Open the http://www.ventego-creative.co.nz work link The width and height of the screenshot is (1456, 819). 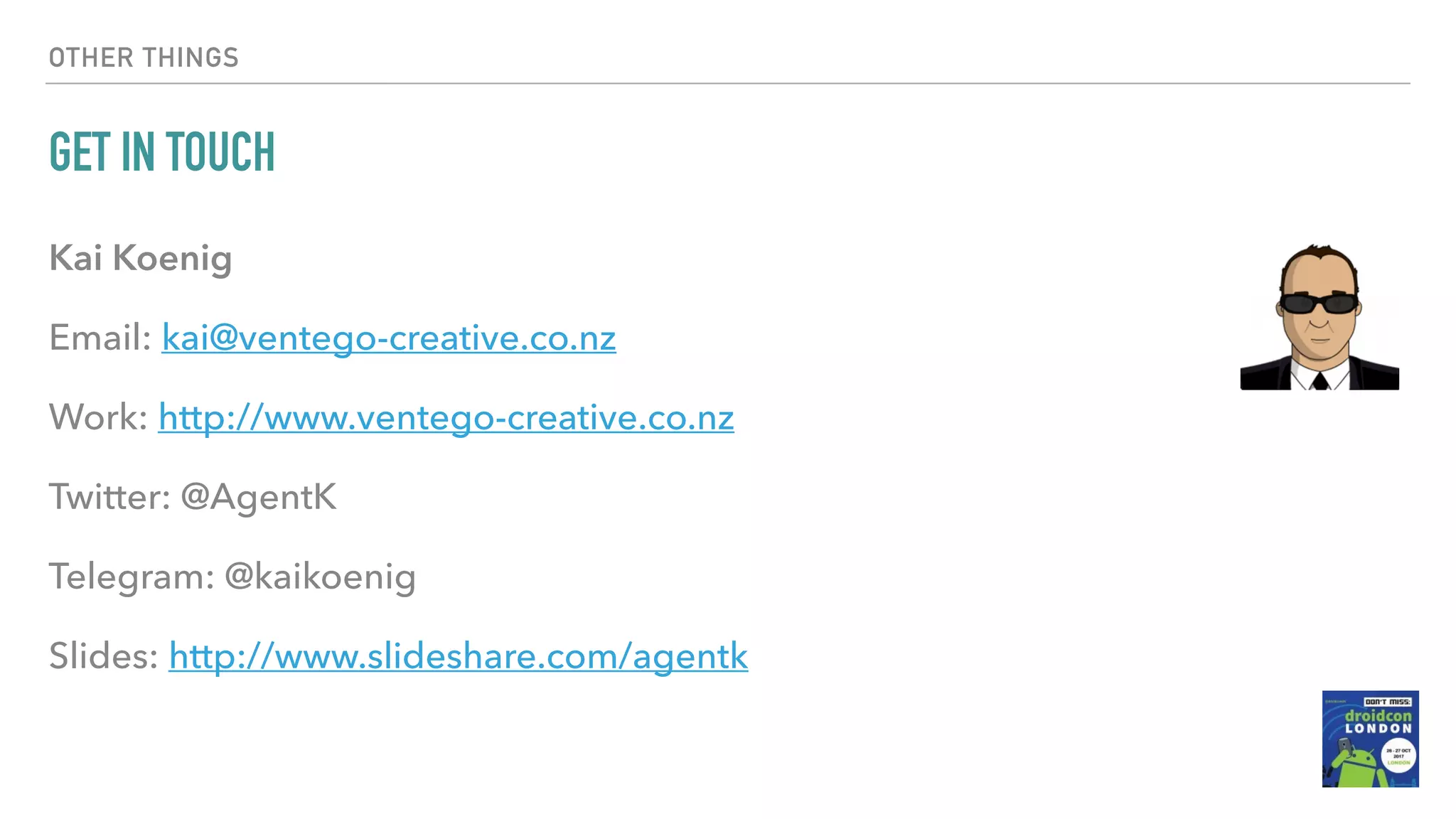pyautogui.click(x=446, y=417)
